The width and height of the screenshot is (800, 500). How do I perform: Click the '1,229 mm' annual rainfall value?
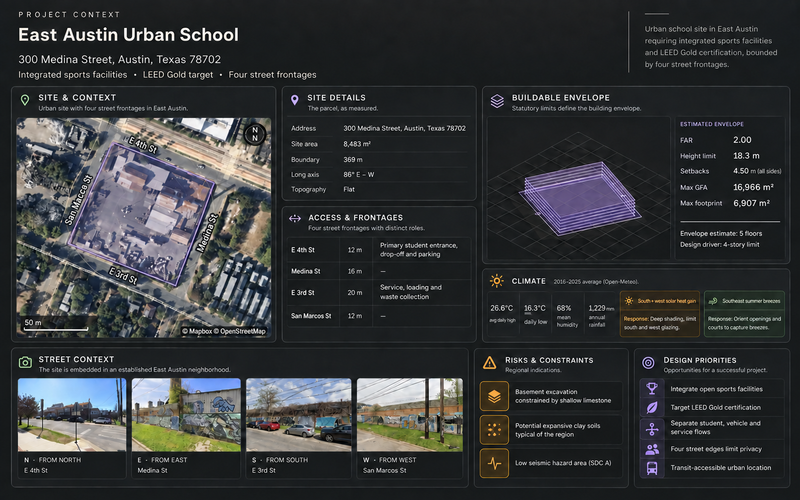tap(601, 308)
